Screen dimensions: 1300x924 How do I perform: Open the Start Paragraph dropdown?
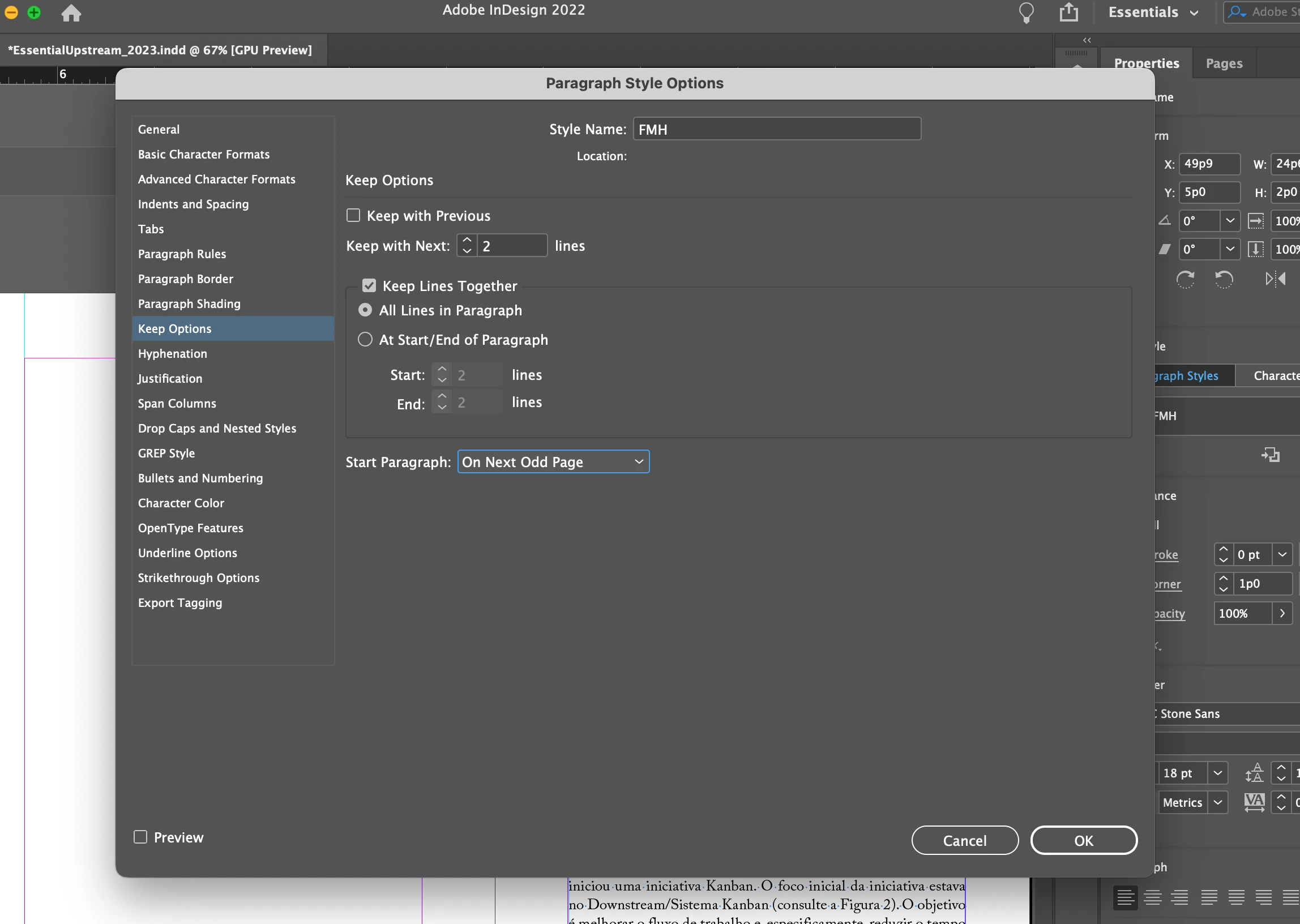[x=553, y=461]
